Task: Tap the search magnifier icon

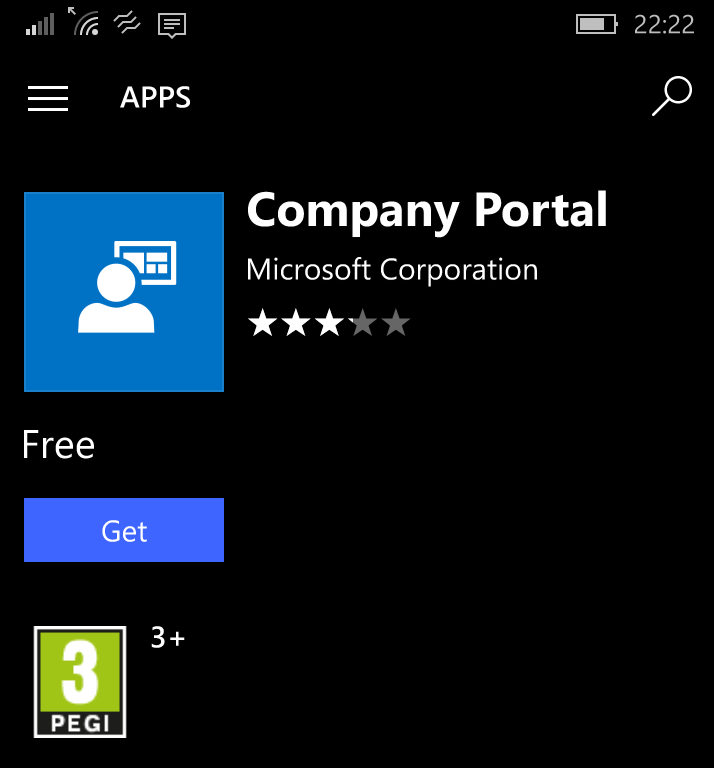Action: pyautogui.click(x=671, y=97)
